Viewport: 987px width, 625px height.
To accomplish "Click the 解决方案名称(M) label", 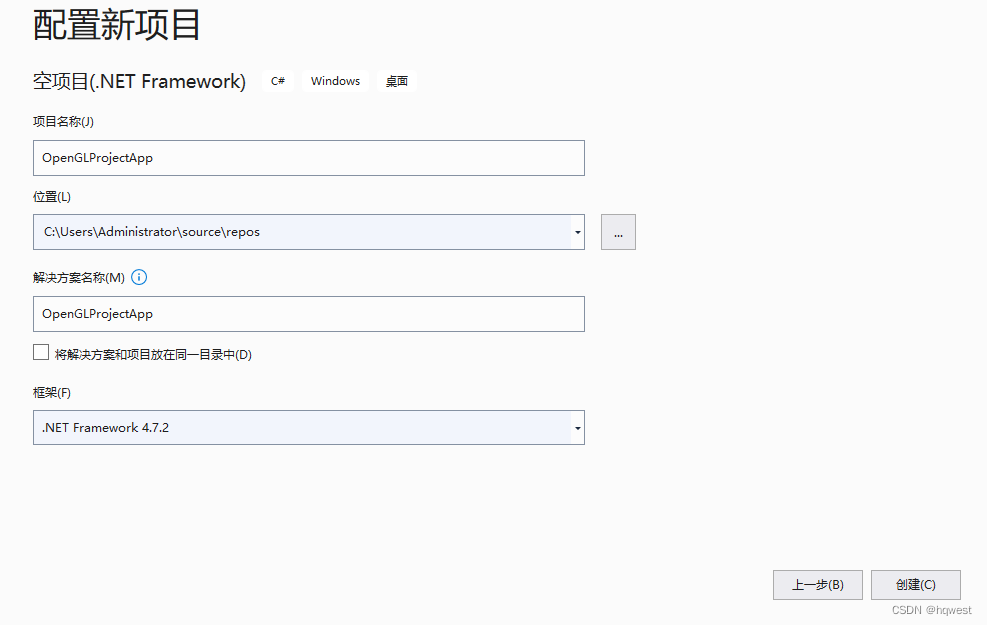I will pos(79,278).
